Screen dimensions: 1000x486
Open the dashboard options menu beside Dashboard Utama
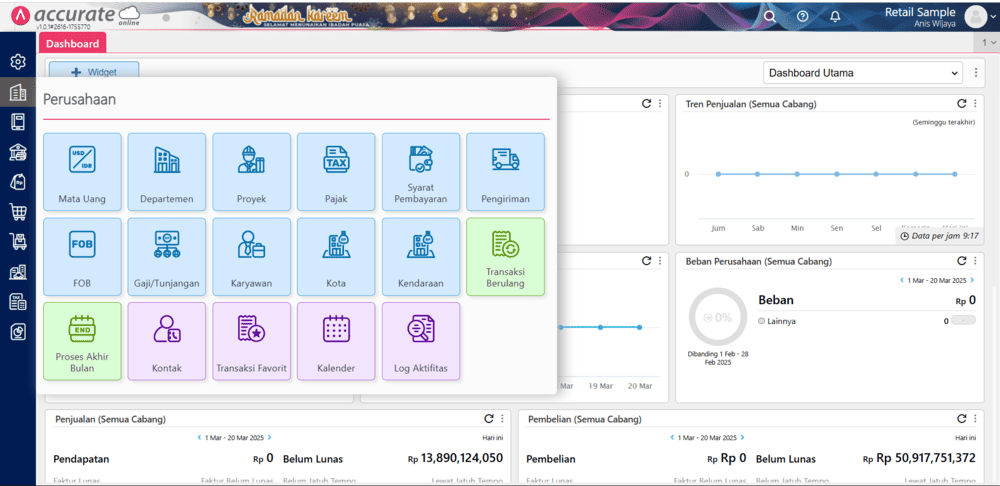click(x=976, y=73)
